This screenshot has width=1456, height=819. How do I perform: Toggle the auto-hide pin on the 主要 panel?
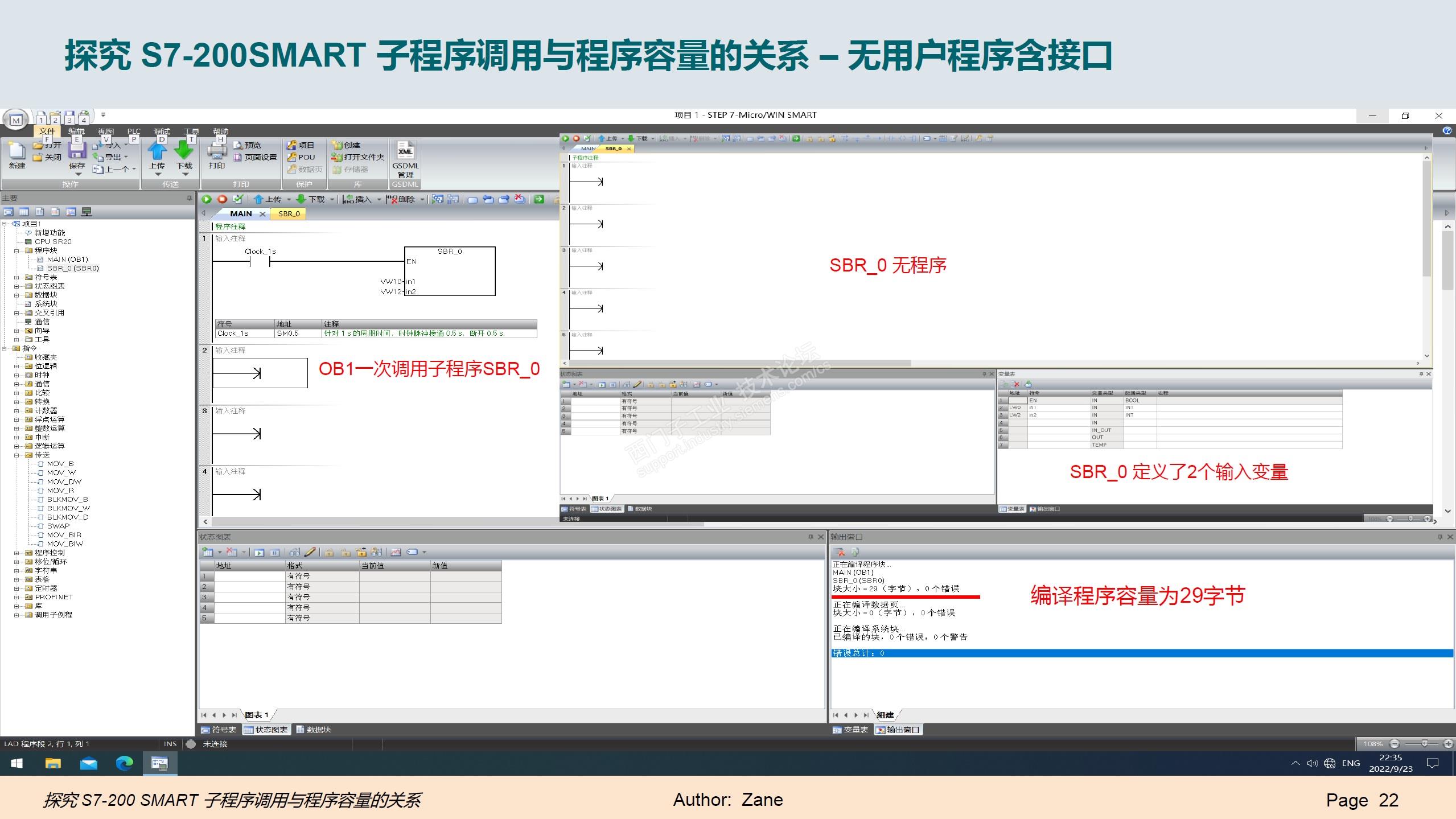[x=189, y=198]
